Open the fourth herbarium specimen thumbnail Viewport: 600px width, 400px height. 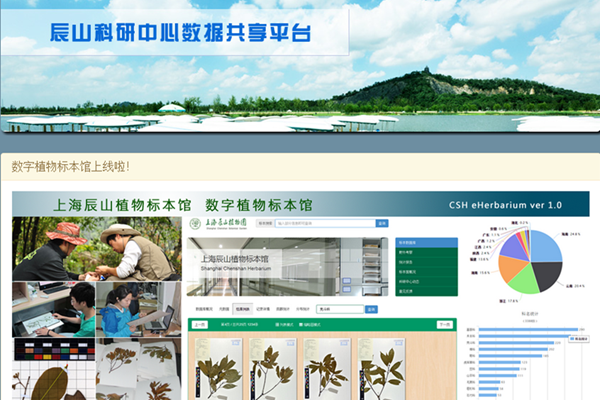[381, 369]
